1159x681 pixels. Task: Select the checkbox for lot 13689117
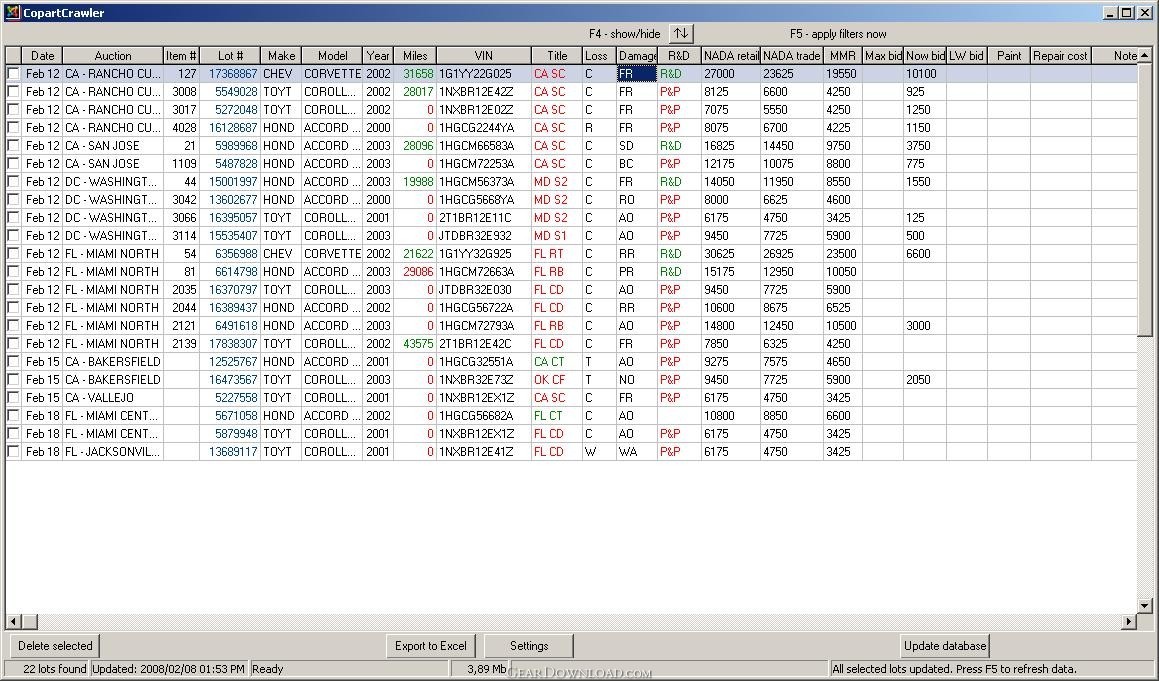(14, 452)
